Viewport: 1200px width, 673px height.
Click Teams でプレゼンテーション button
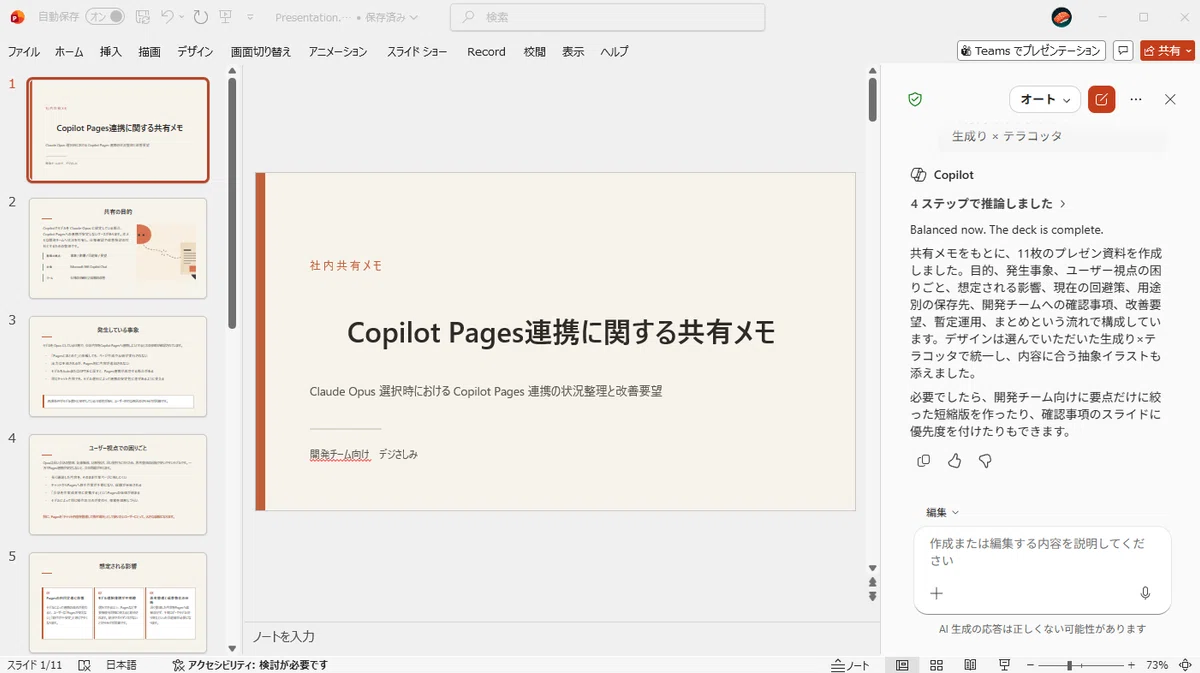[1031, 51]
